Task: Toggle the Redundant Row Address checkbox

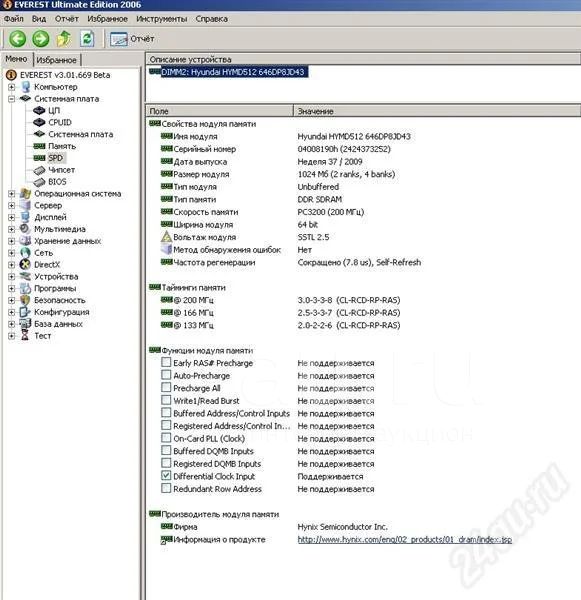Action: [166, 488]
